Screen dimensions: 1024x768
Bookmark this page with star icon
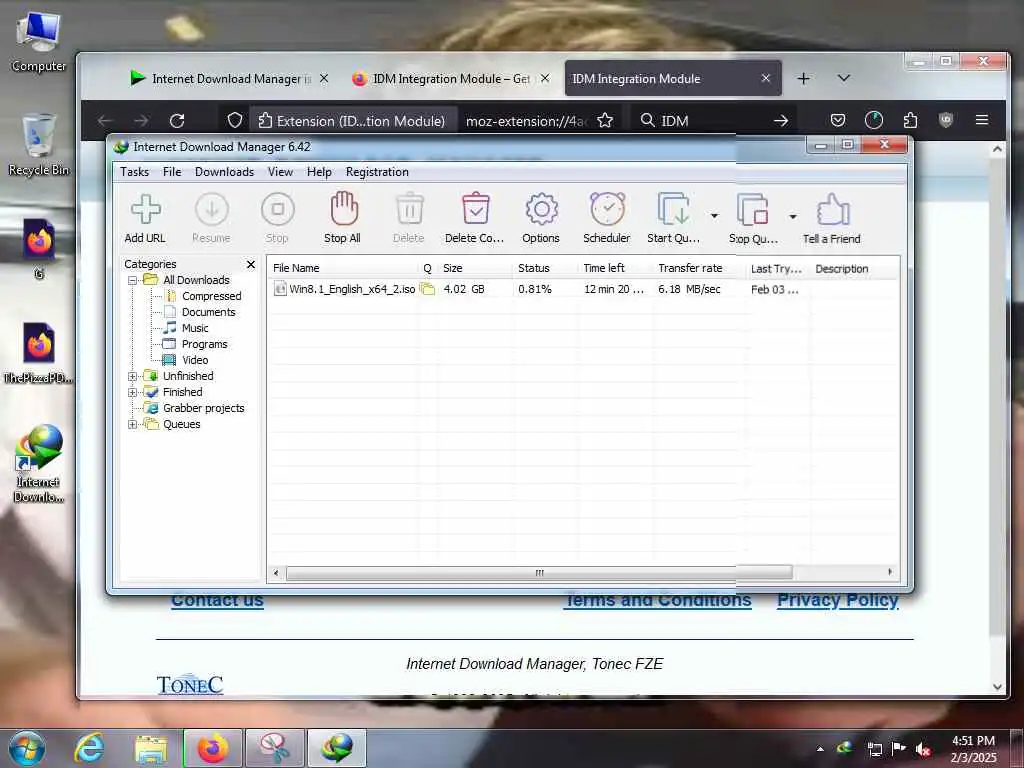click(605, 120)
